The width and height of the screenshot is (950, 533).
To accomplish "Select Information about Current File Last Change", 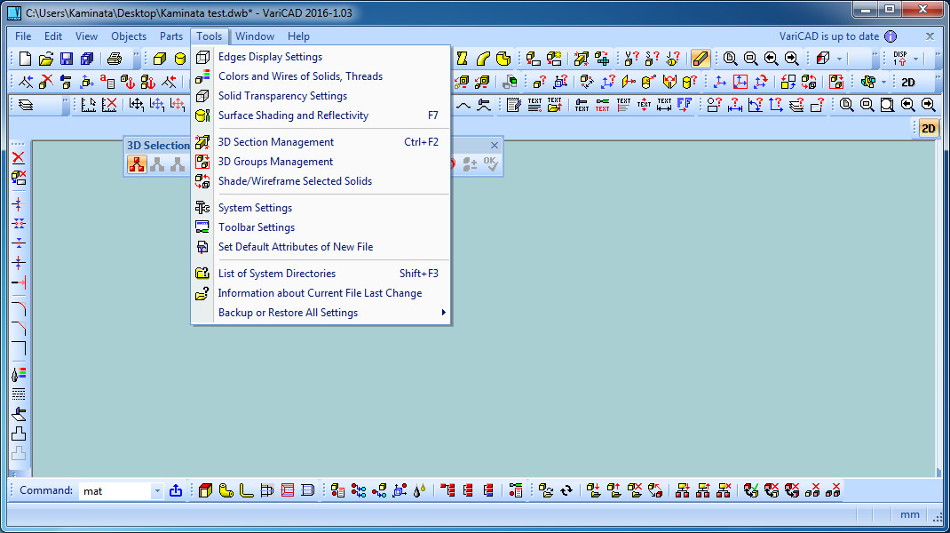I will (321, 293).
